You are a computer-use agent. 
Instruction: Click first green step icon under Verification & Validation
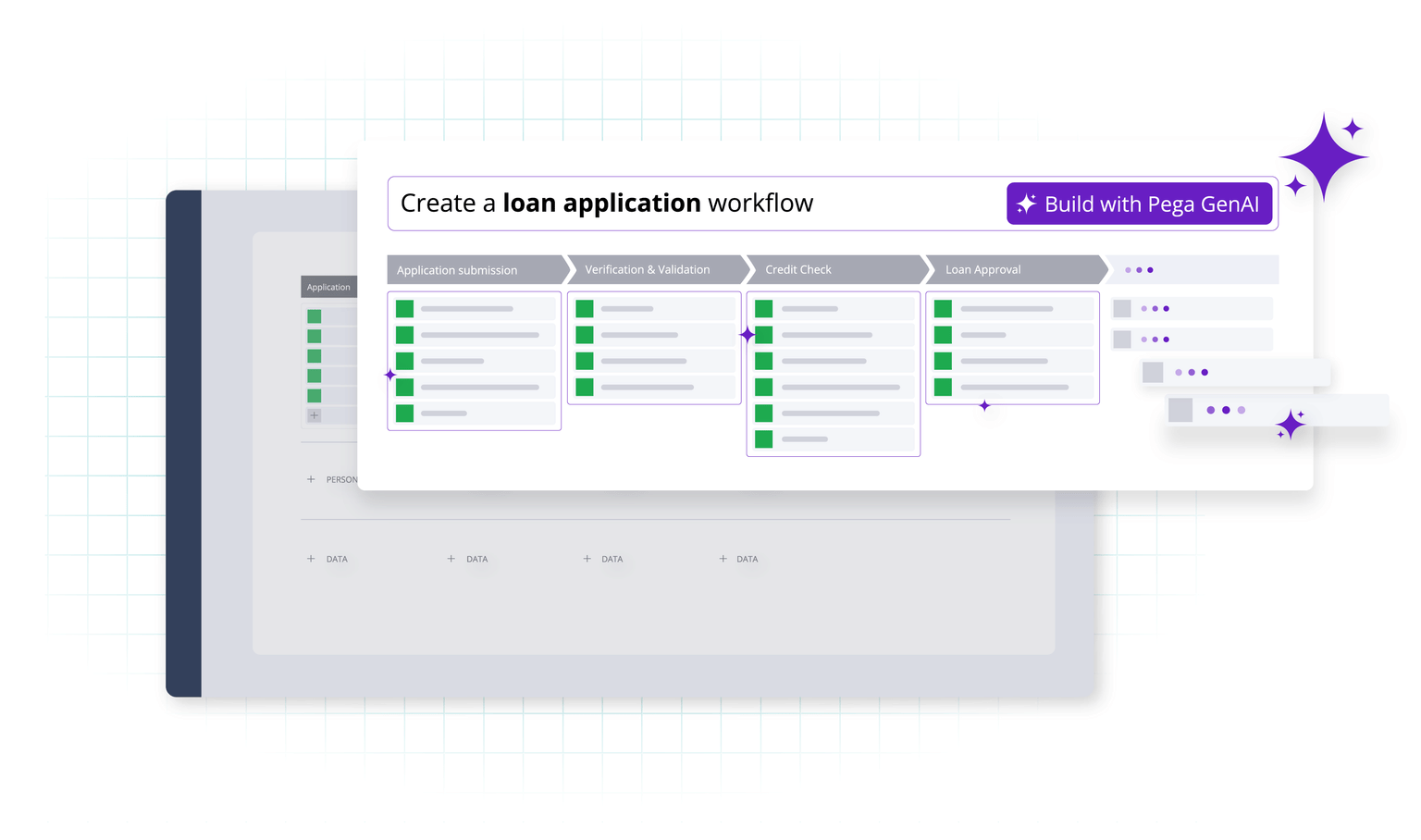(x=584, y=309)
